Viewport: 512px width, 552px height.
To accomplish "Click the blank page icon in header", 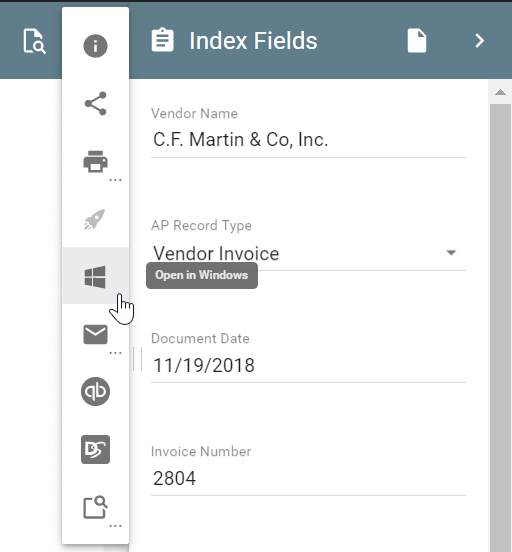I will click(417, 41).
